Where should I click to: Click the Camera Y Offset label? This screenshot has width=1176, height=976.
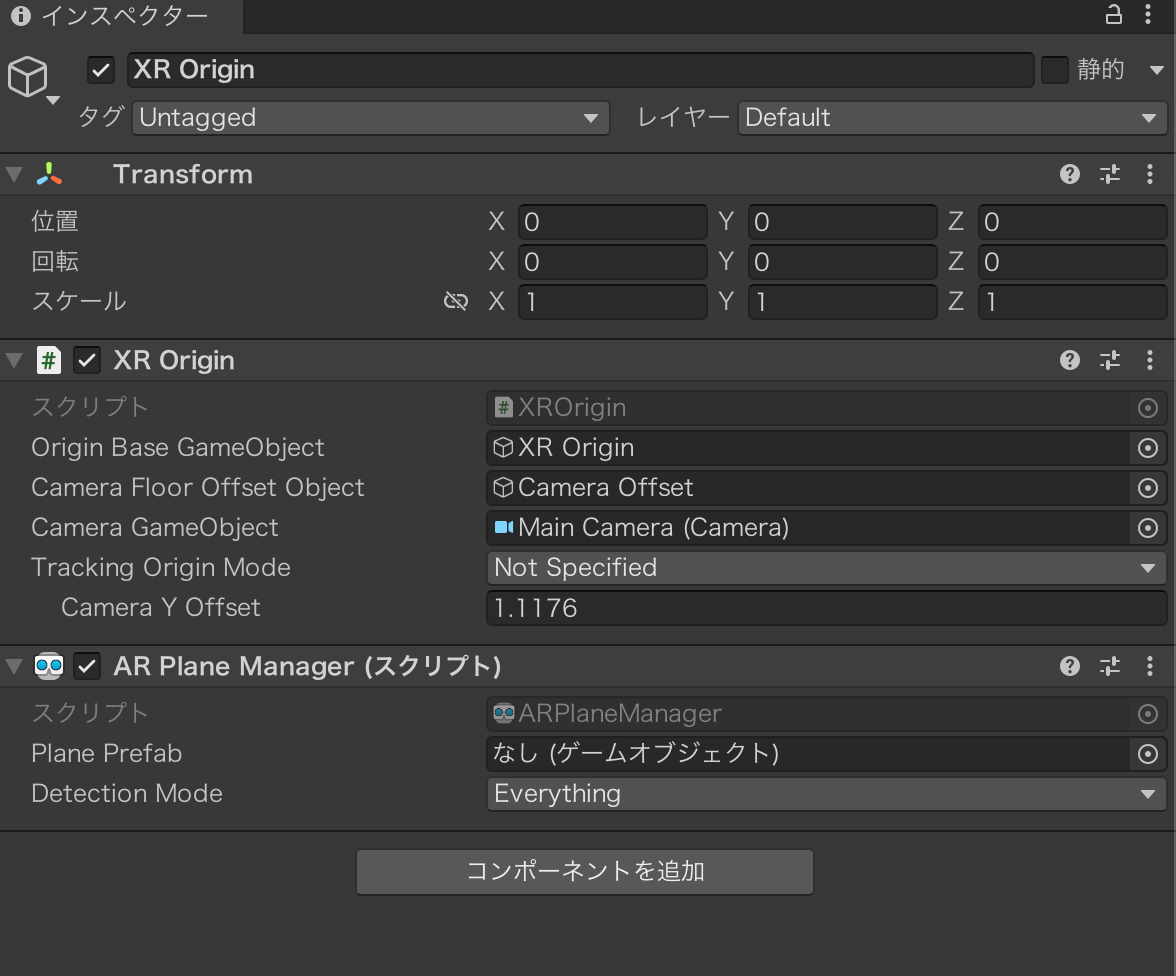pyautogui.click(x=160, y=608)
